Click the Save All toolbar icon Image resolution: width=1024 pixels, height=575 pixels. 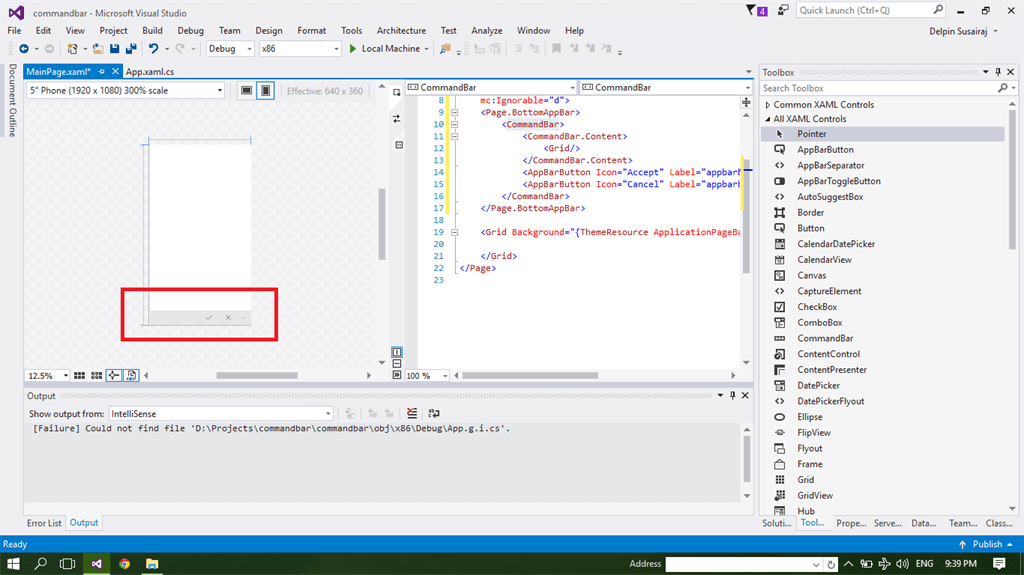click(131, 48)
